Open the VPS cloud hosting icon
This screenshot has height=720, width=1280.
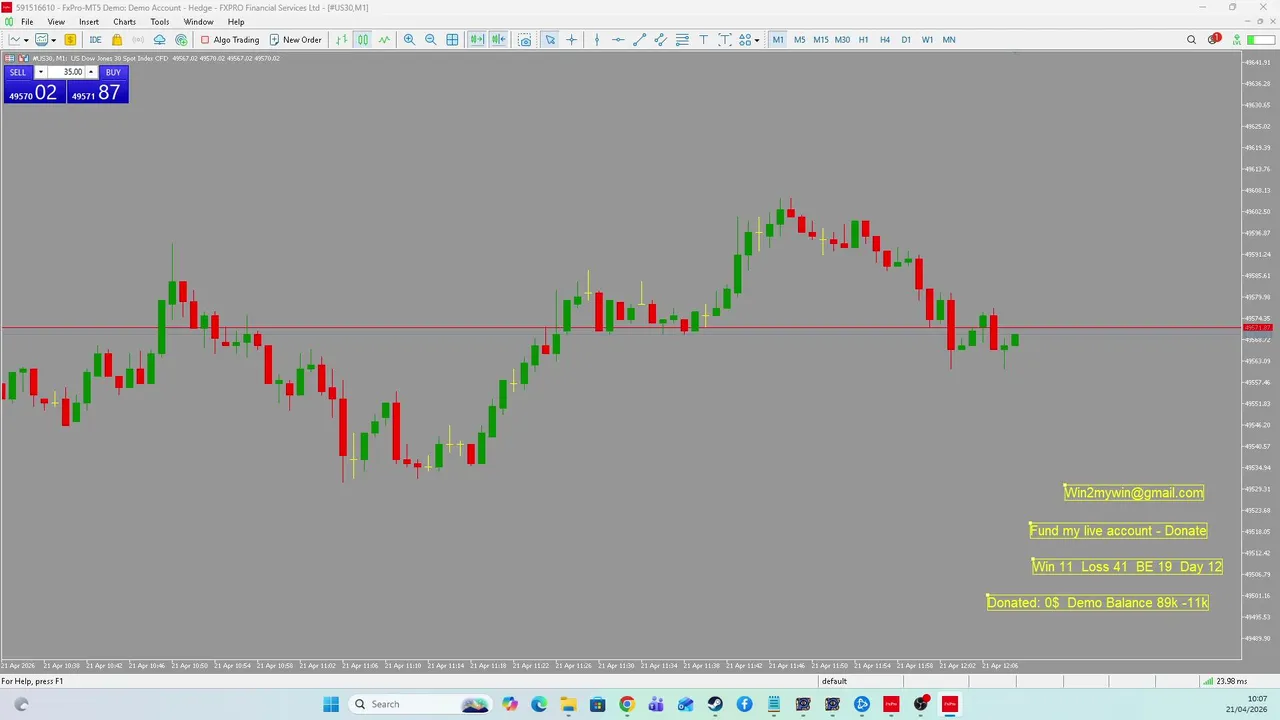(x=159, y=40)
